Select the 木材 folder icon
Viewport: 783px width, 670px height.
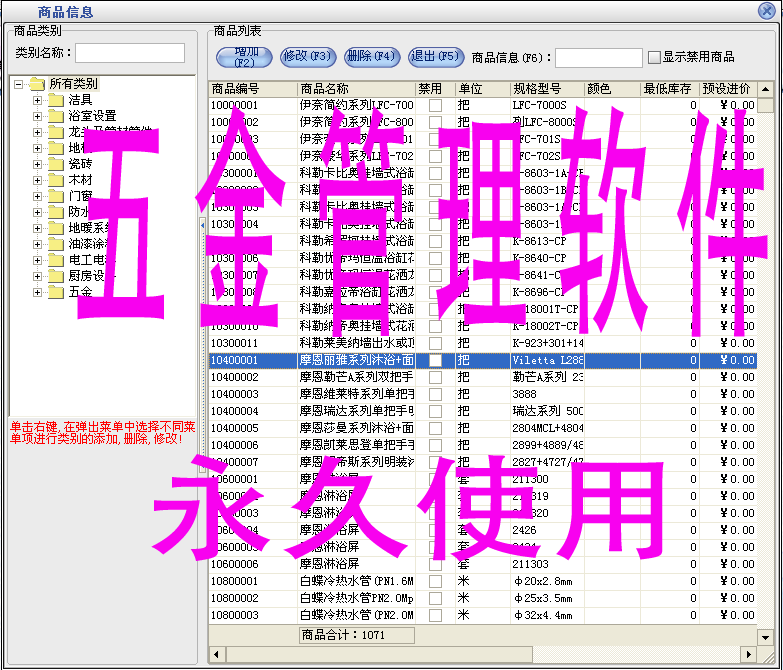(x=56, y=180)
